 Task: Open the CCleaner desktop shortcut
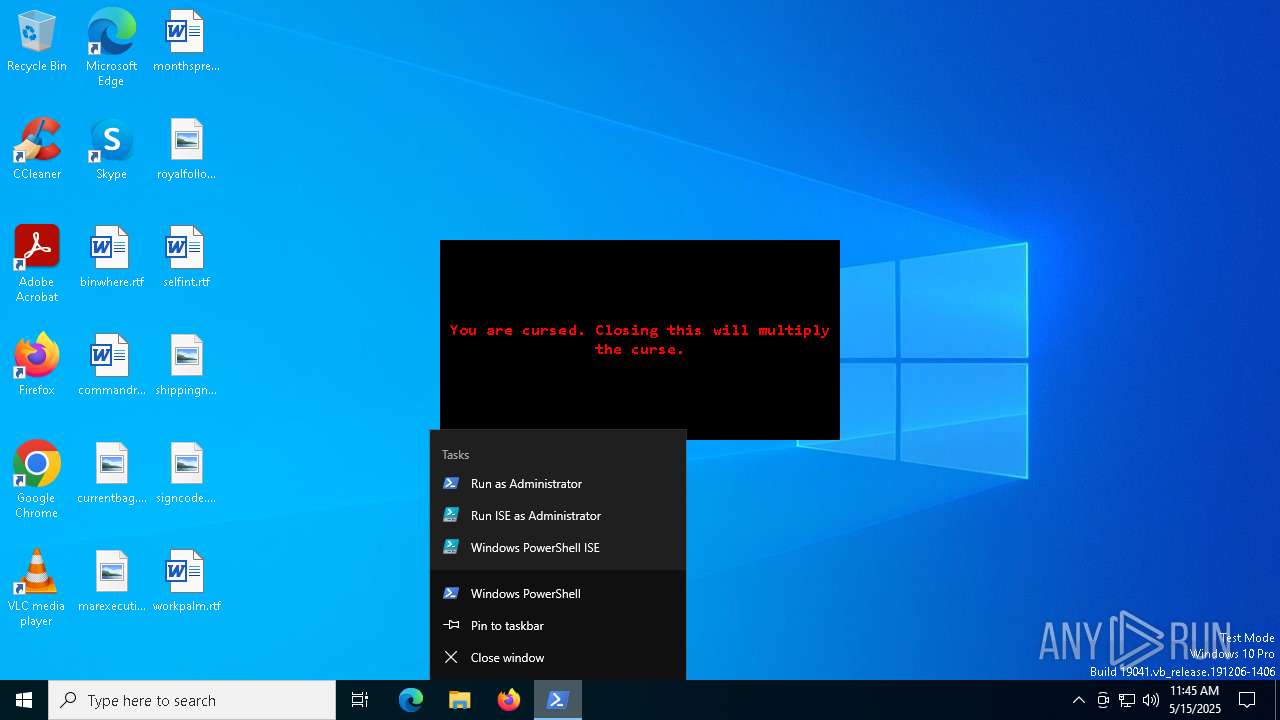pos(36,150)
